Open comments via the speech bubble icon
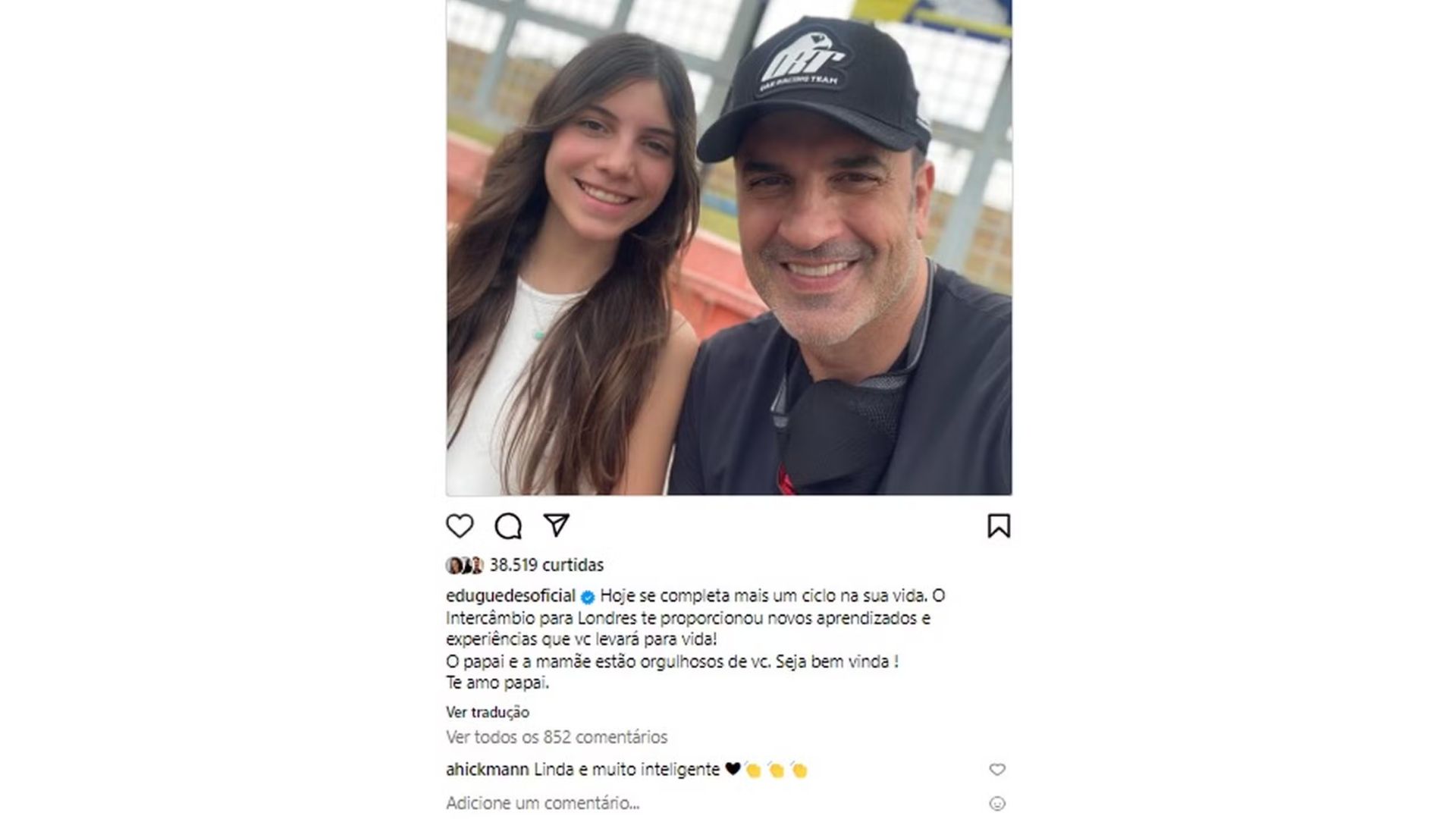 508,526
